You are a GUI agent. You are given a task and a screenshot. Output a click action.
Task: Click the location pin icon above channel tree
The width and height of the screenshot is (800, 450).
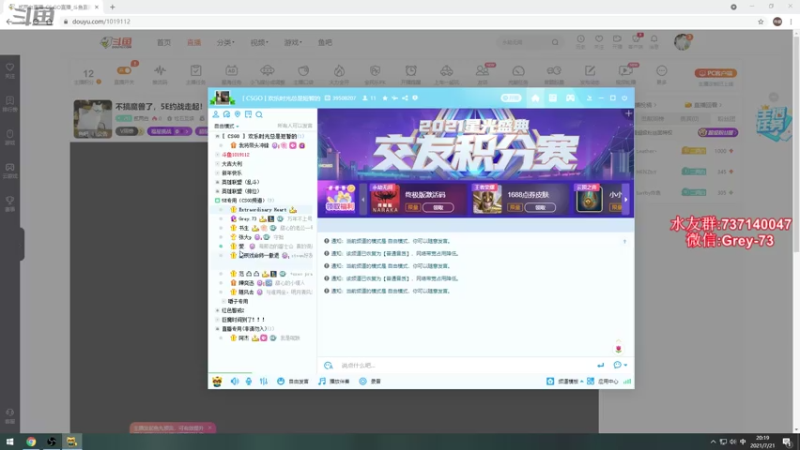coord(237,114)
